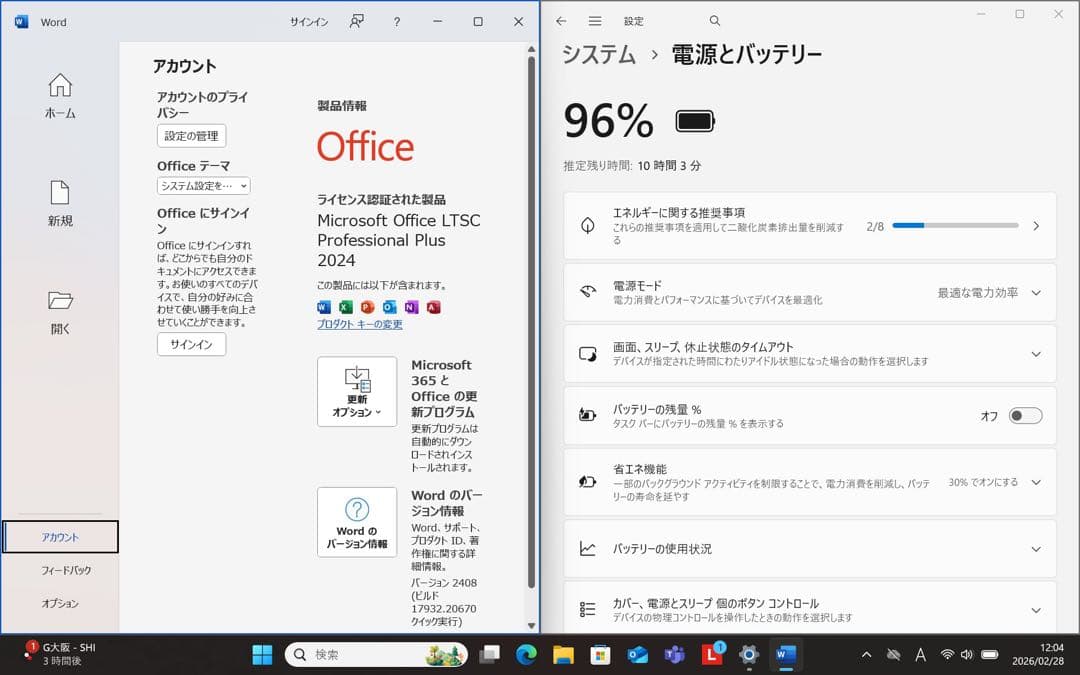Open the Word のバージョン情報 button

(x=357, y=522)
